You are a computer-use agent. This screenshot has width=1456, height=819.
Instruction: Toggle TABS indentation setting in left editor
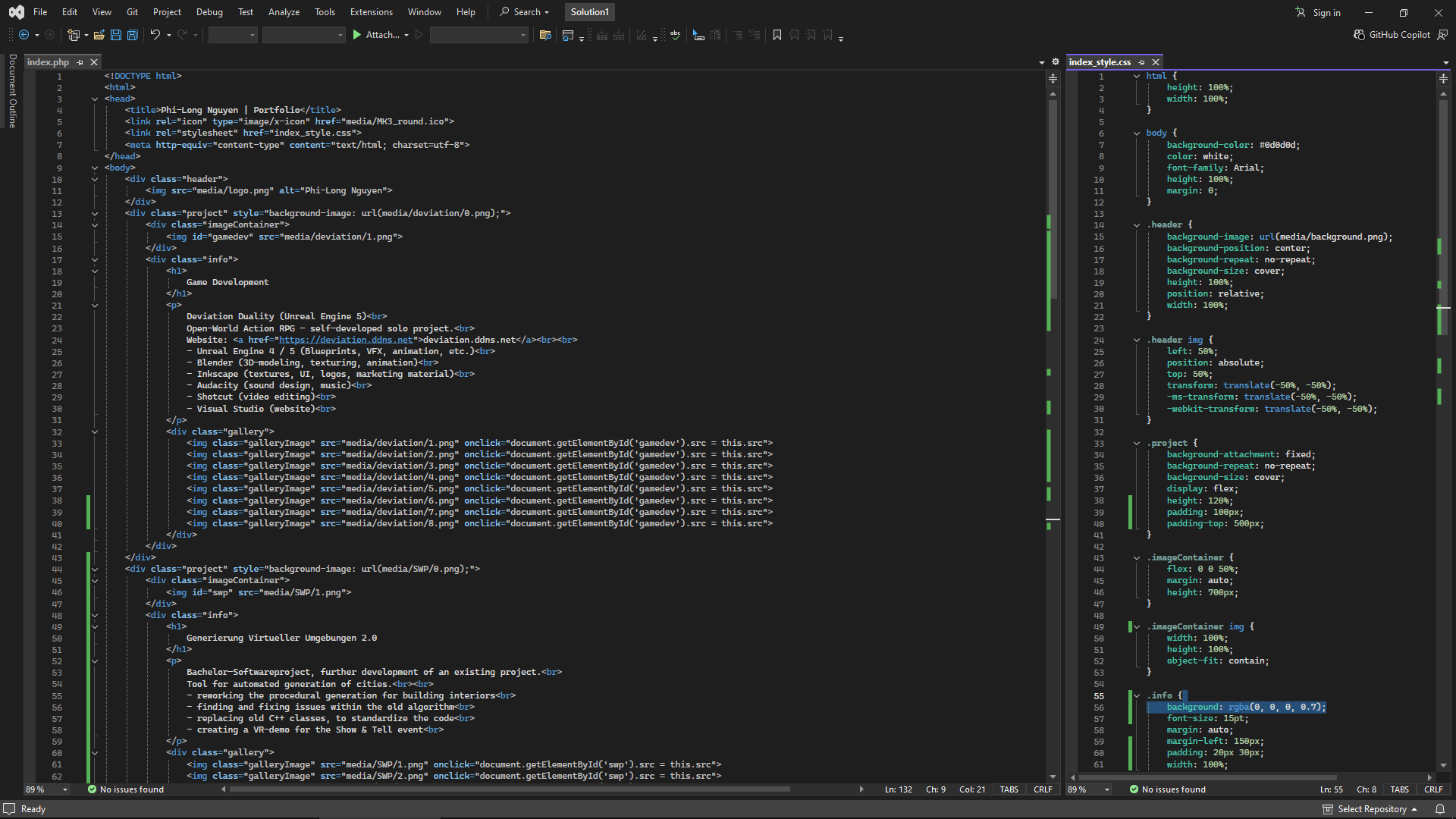pos(1009,789)
